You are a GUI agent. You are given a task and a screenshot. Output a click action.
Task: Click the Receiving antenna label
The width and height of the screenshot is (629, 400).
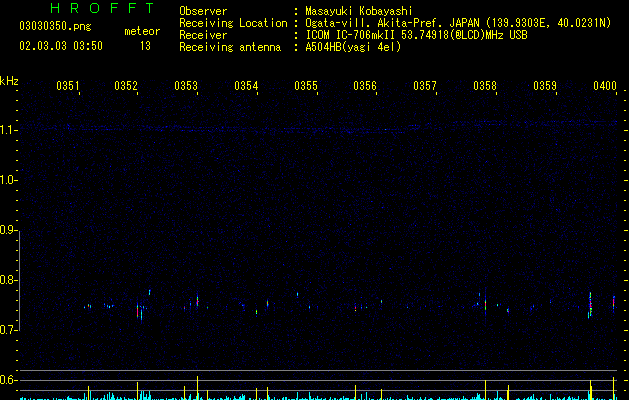coord(230,47)
